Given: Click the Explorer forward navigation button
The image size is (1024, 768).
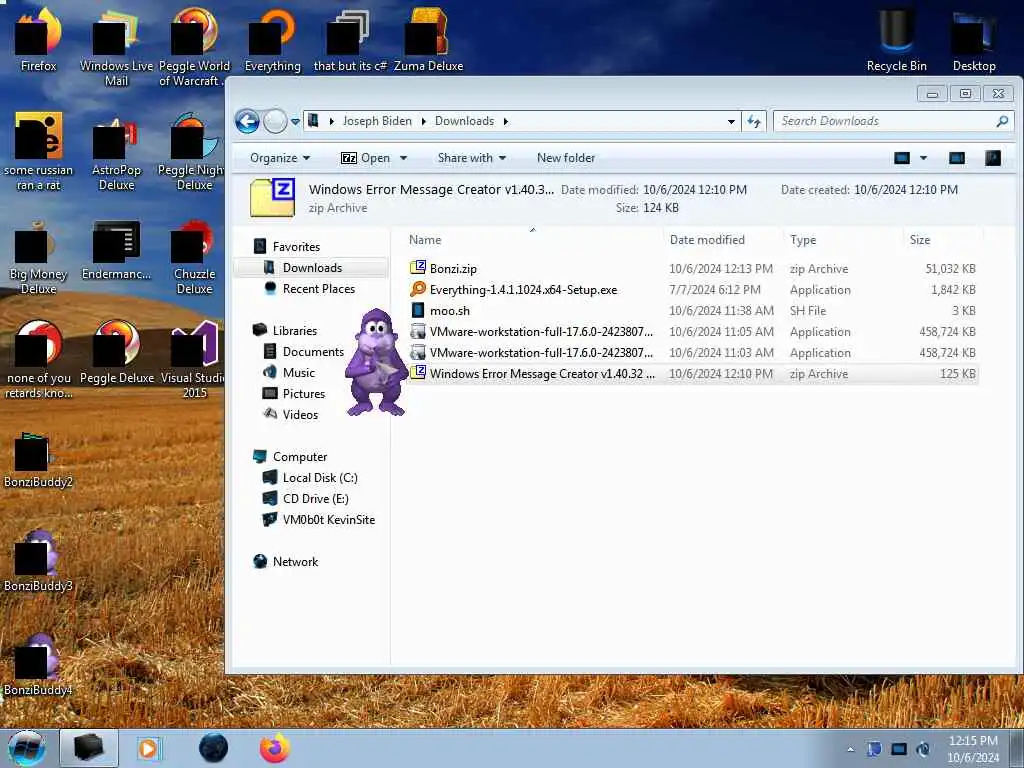Looking at the screenshot, I should 275,121.
